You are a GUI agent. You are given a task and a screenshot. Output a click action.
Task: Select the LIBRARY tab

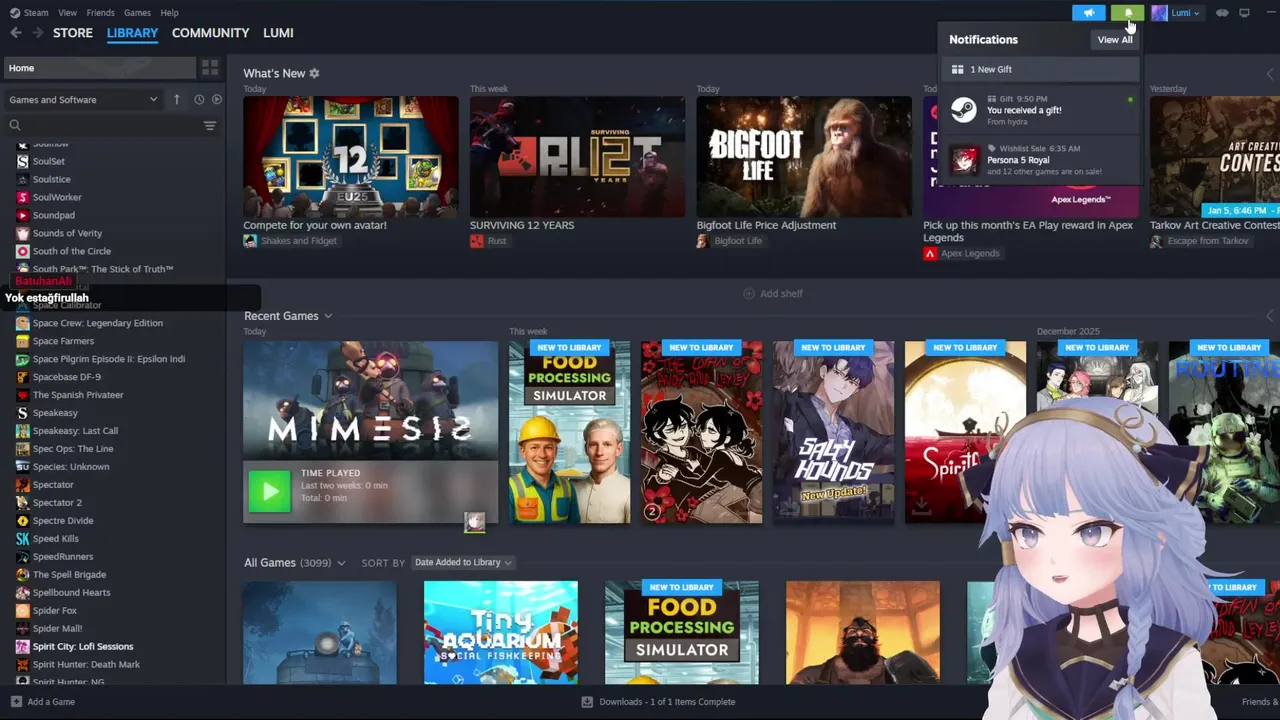(133, 33)
